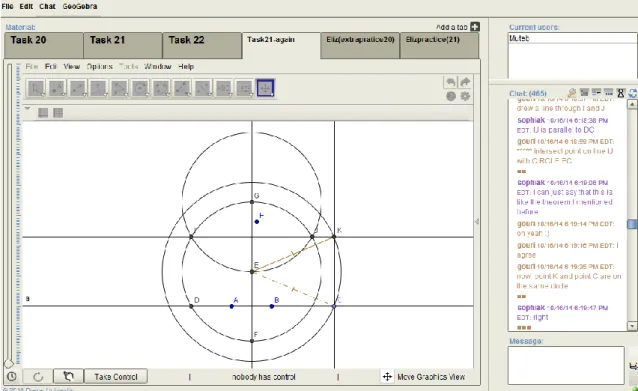Open the GeoGebra help question-mark icon

(451, 96)
